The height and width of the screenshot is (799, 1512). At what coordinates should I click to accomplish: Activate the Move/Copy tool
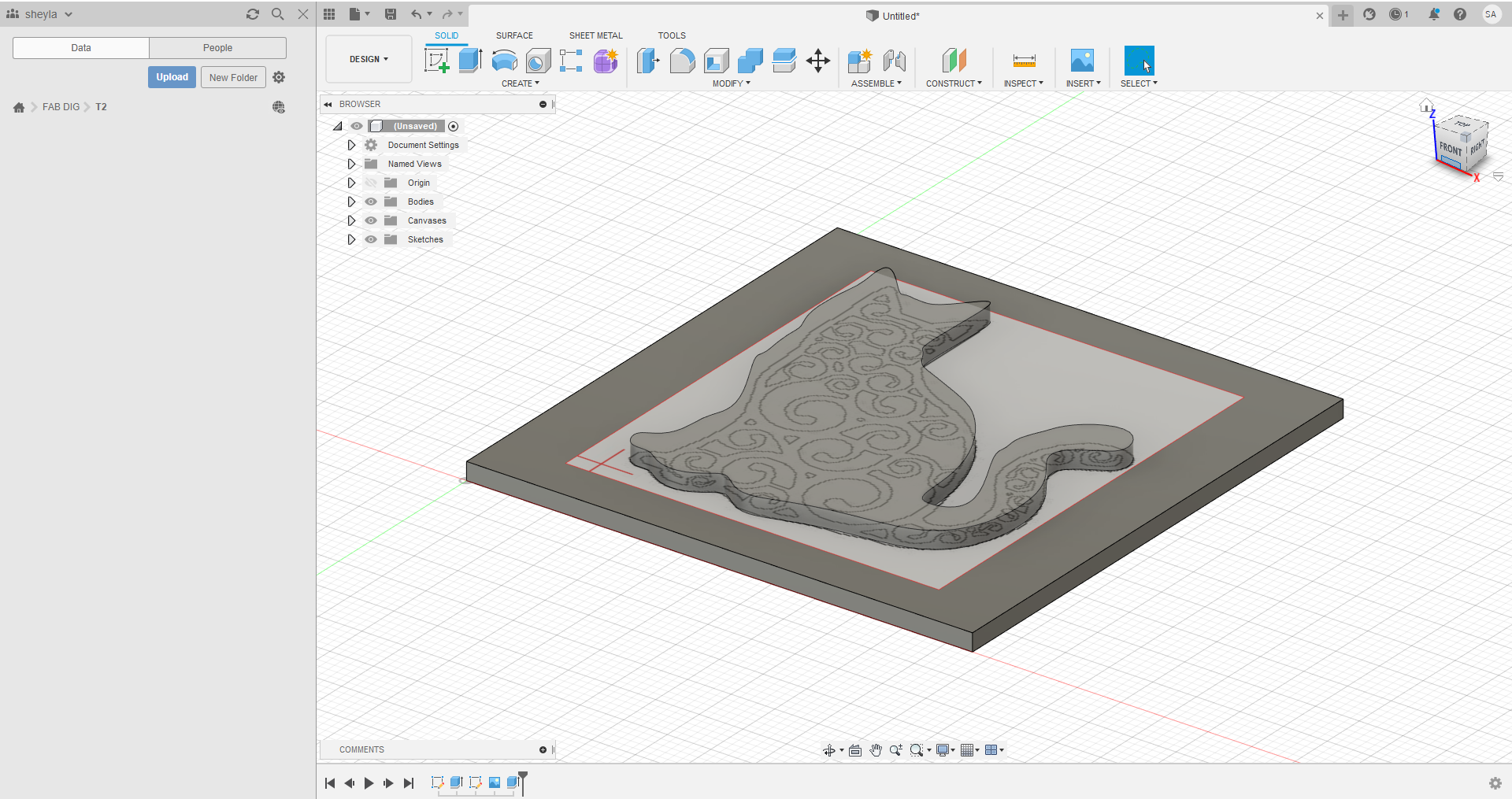[x=818, y=61]
